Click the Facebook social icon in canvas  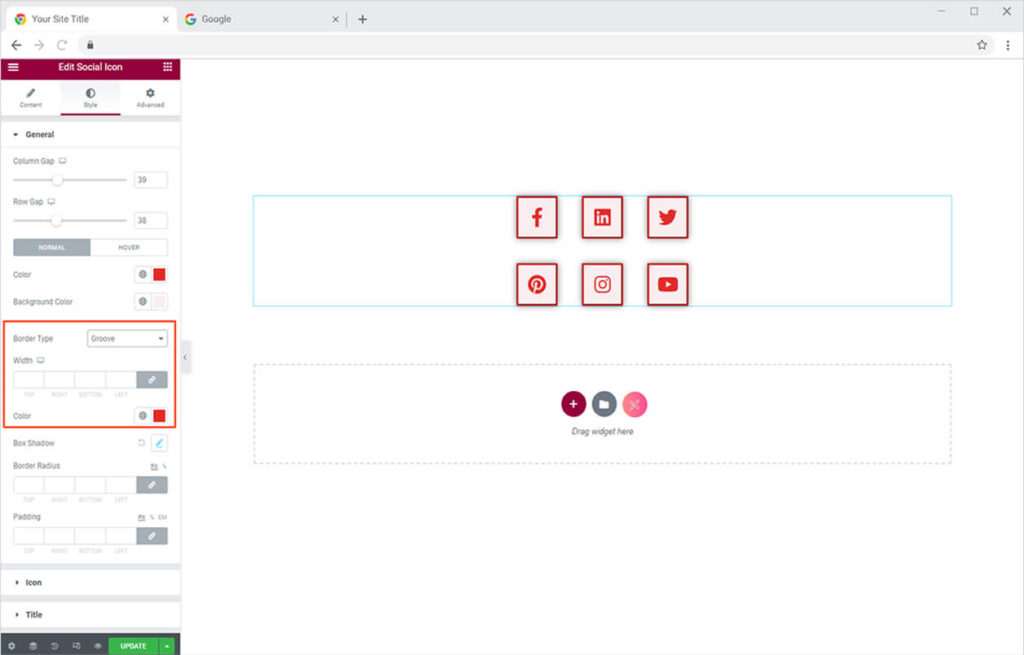tap(537, 218)
